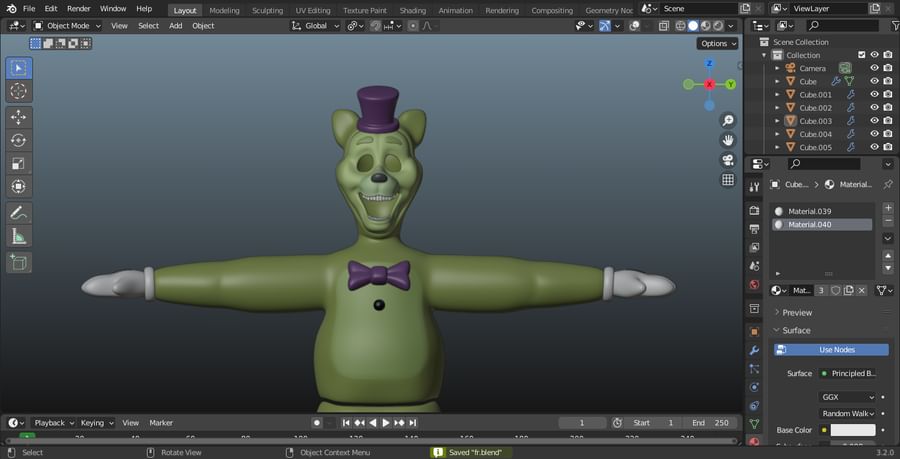
Task: Toggle Use Nodes for material
Action: 831,350
